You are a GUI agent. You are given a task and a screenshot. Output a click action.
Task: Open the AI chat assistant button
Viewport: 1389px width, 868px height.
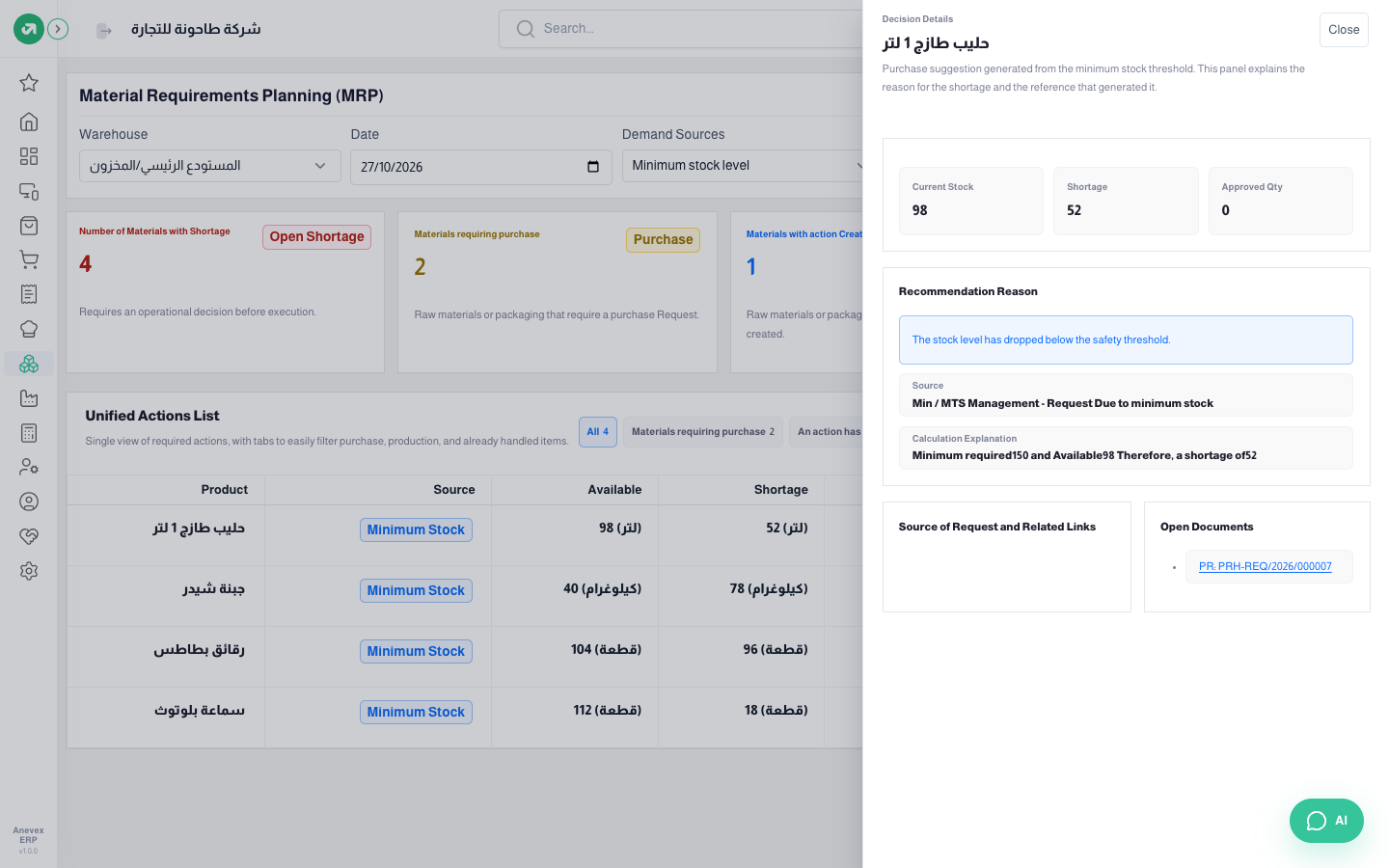[x=1326, y=821]
